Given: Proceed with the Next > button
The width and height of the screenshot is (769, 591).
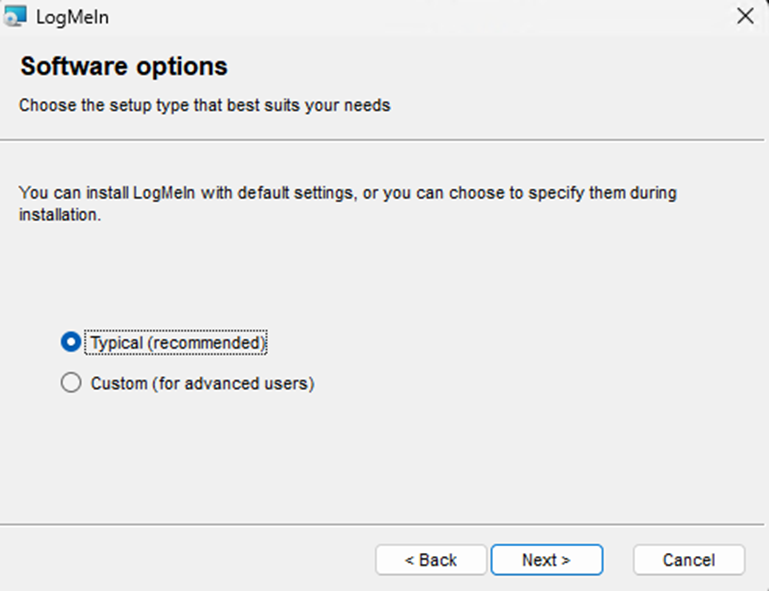Looking at the screenshot, I should (546, 560).
